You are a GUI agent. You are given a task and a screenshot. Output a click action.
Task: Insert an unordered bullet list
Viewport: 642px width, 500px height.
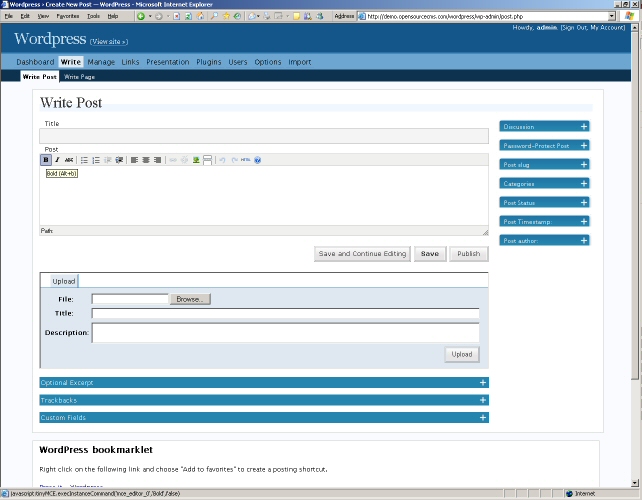(x=84, y=160)
